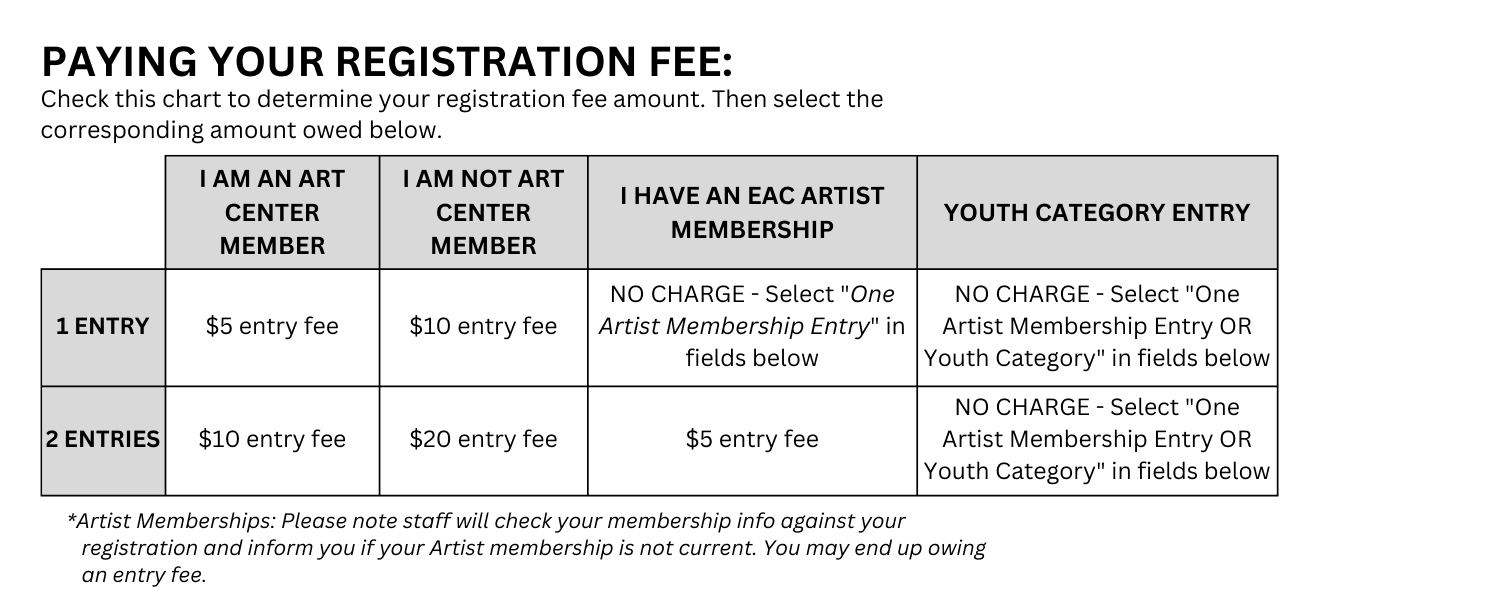Click the PAYING YOUR REGISTRATION FEE heading
Screen dimensions: 1500x600
pyautogui.click(x=387, y=63)
